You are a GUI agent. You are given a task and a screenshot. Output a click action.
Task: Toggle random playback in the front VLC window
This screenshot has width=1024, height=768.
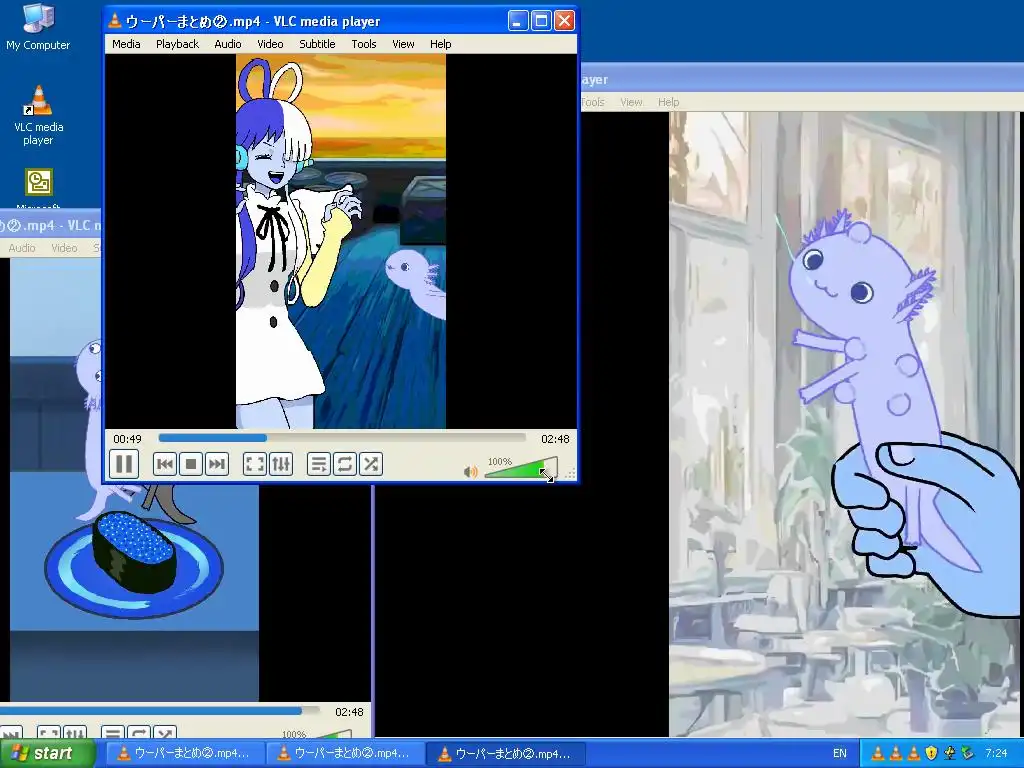click(x=371, y=464)
